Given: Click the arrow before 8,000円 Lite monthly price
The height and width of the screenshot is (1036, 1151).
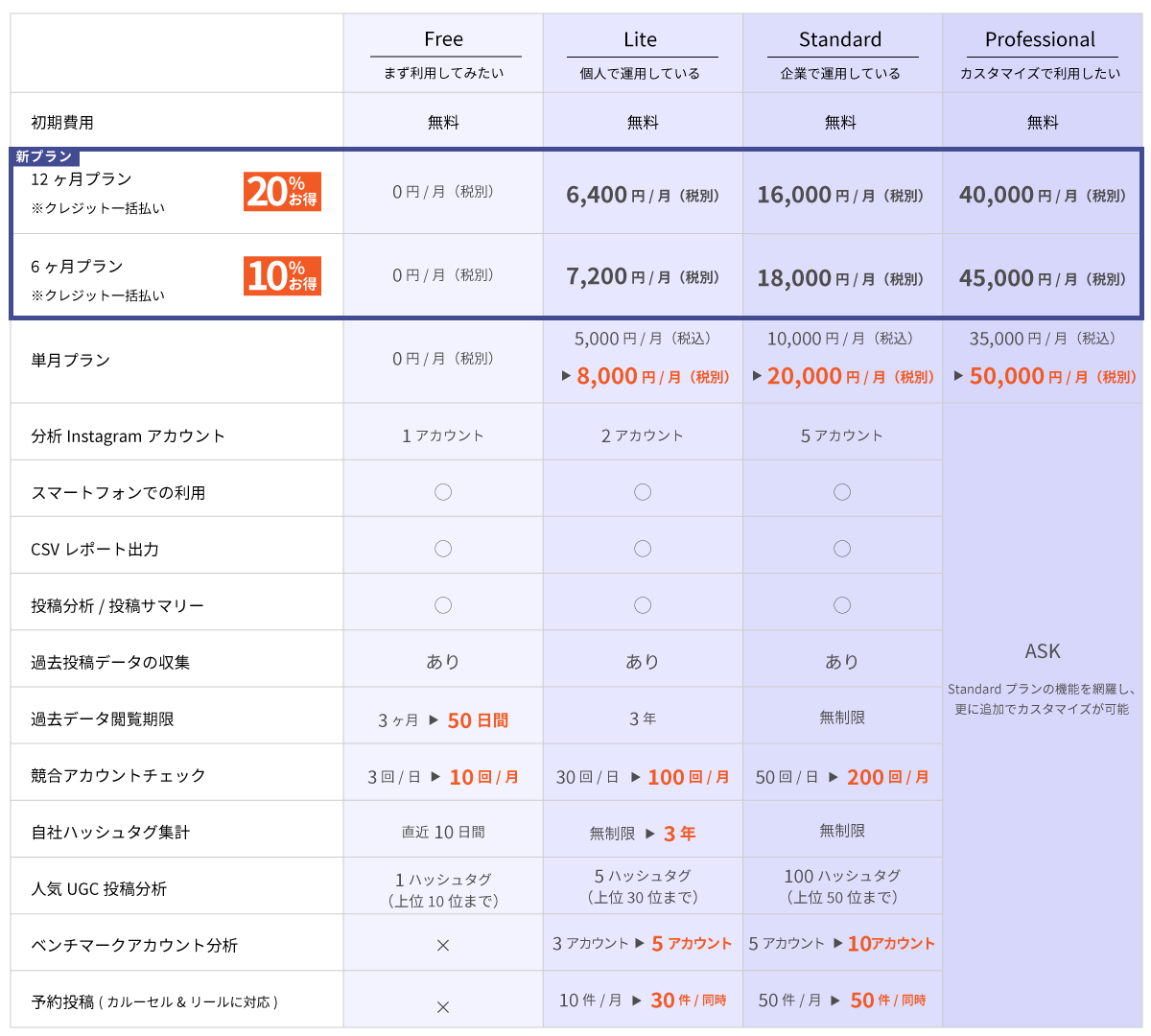Looking at the screenshot, I should click(x=566, y=376).
